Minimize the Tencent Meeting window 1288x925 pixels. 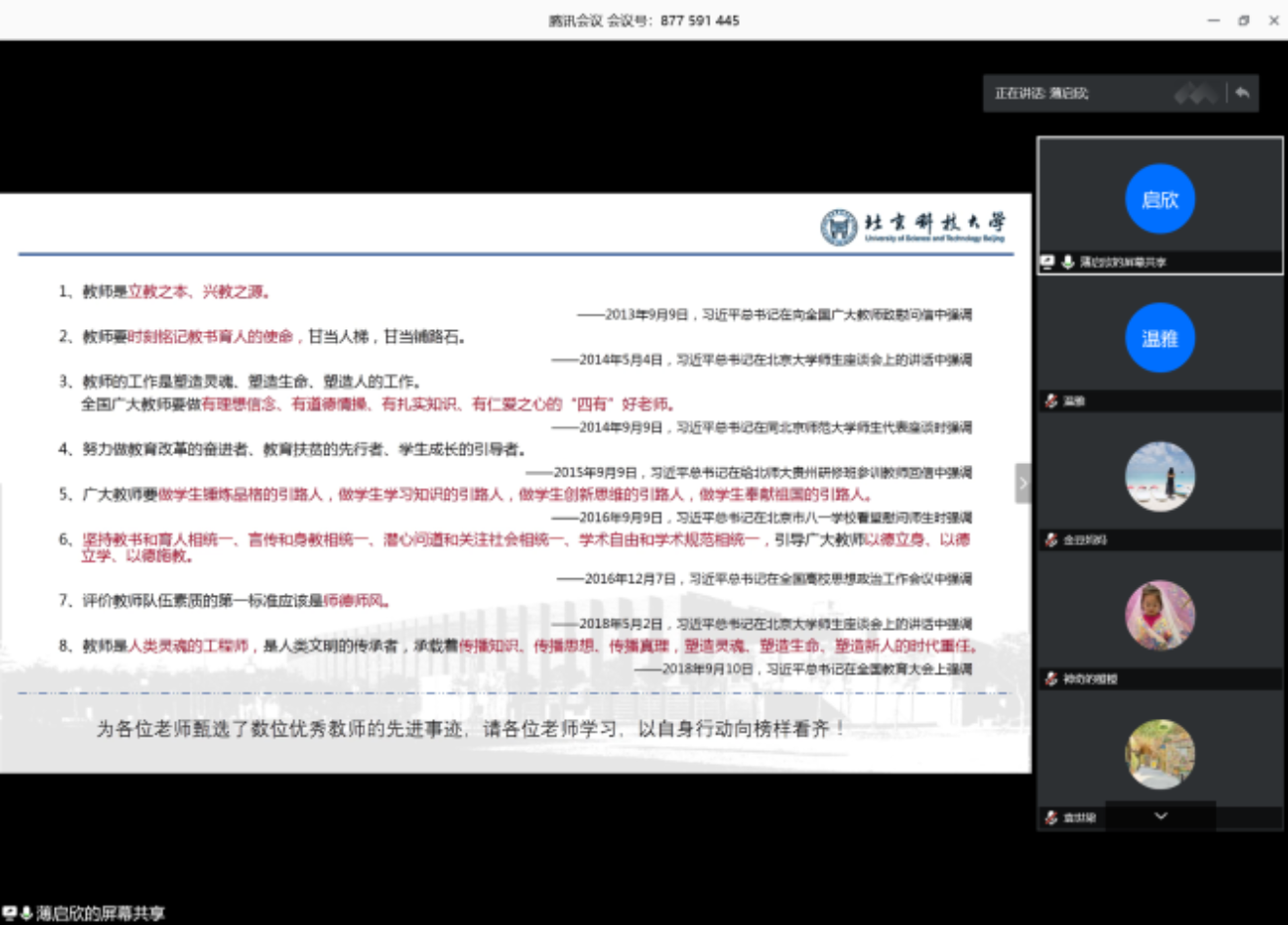[x=1212, y=20]
